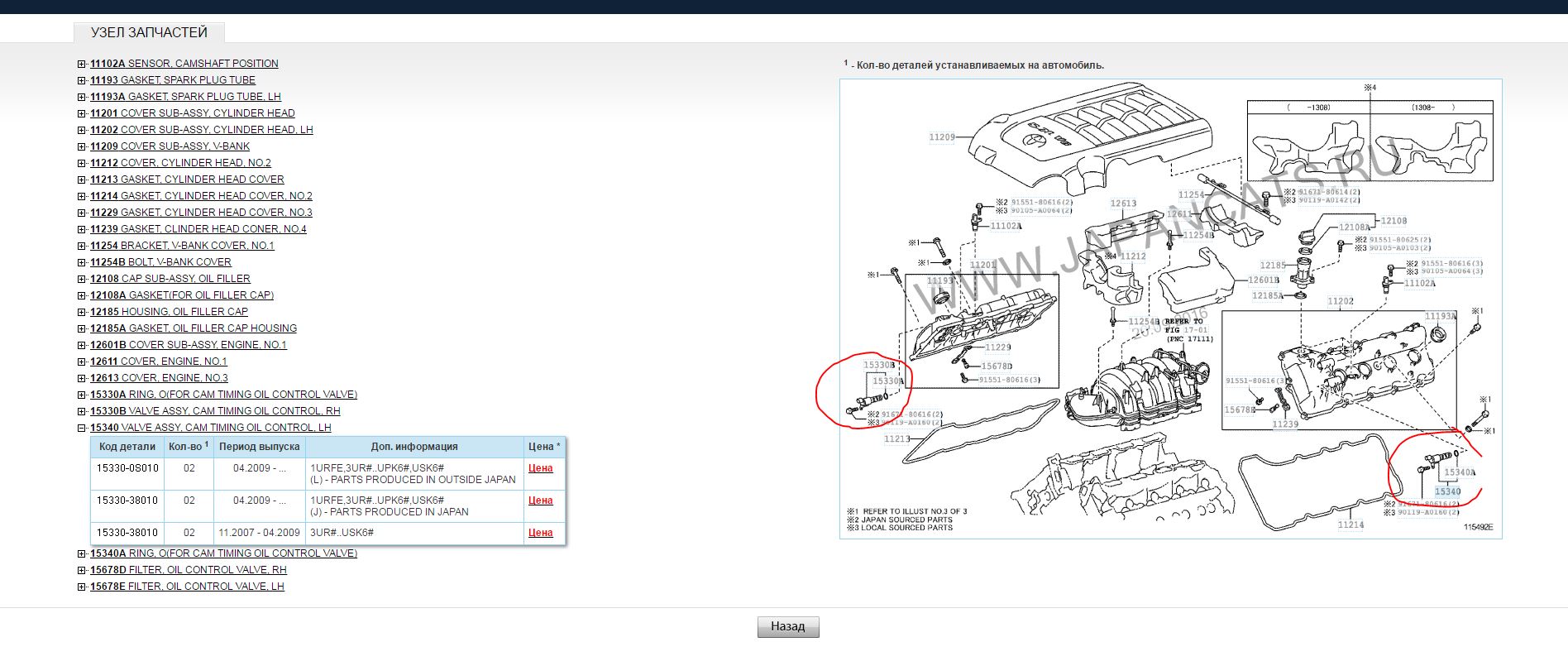Expand the 15330B Valve Assy RH node
This screenshot has width=1568, height=661.
tap(81, 411)
